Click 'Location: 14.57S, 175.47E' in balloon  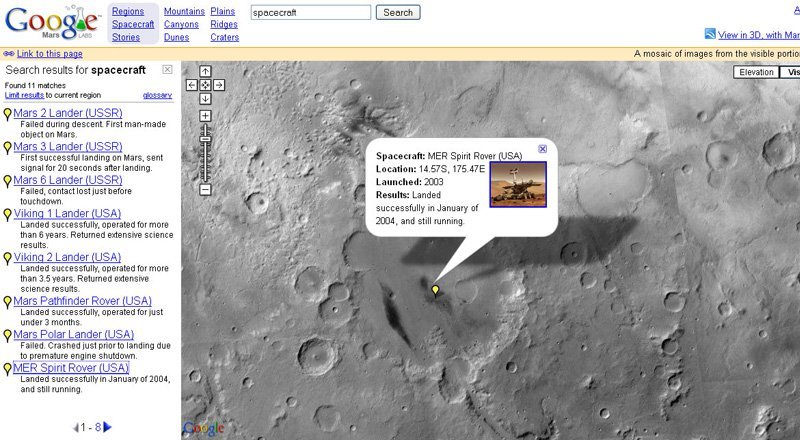coord(431,169)
